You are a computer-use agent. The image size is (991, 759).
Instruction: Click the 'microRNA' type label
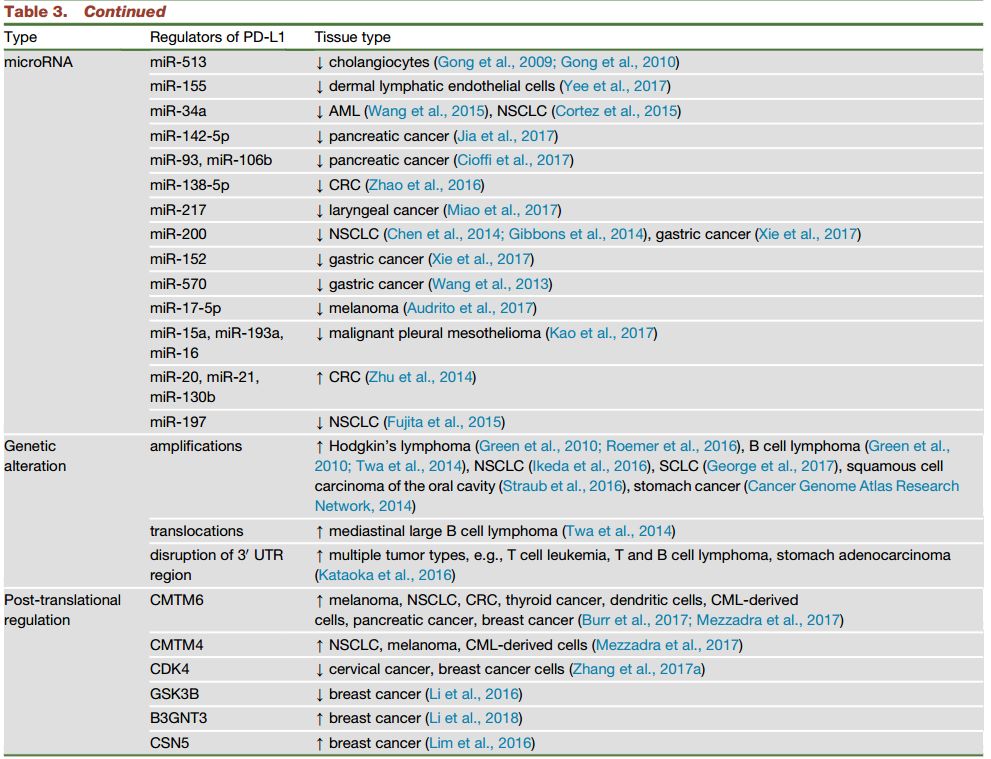coord(39,63)
